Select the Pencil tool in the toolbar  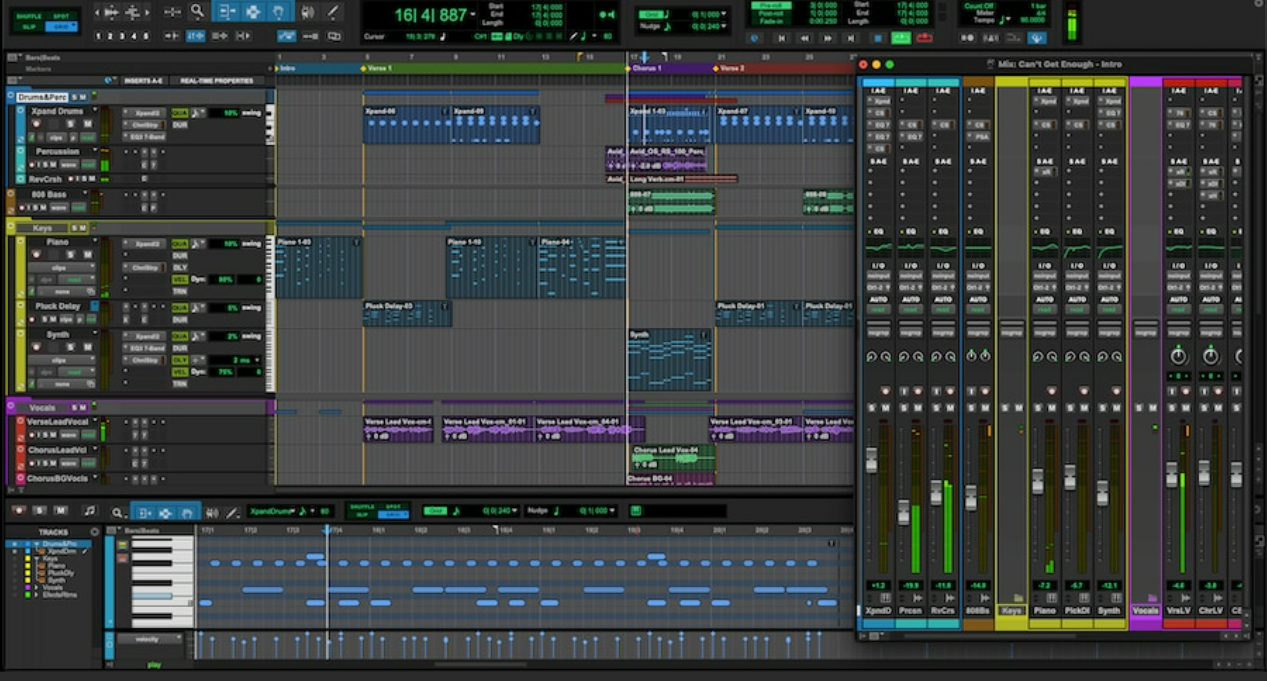coord(332,11)
